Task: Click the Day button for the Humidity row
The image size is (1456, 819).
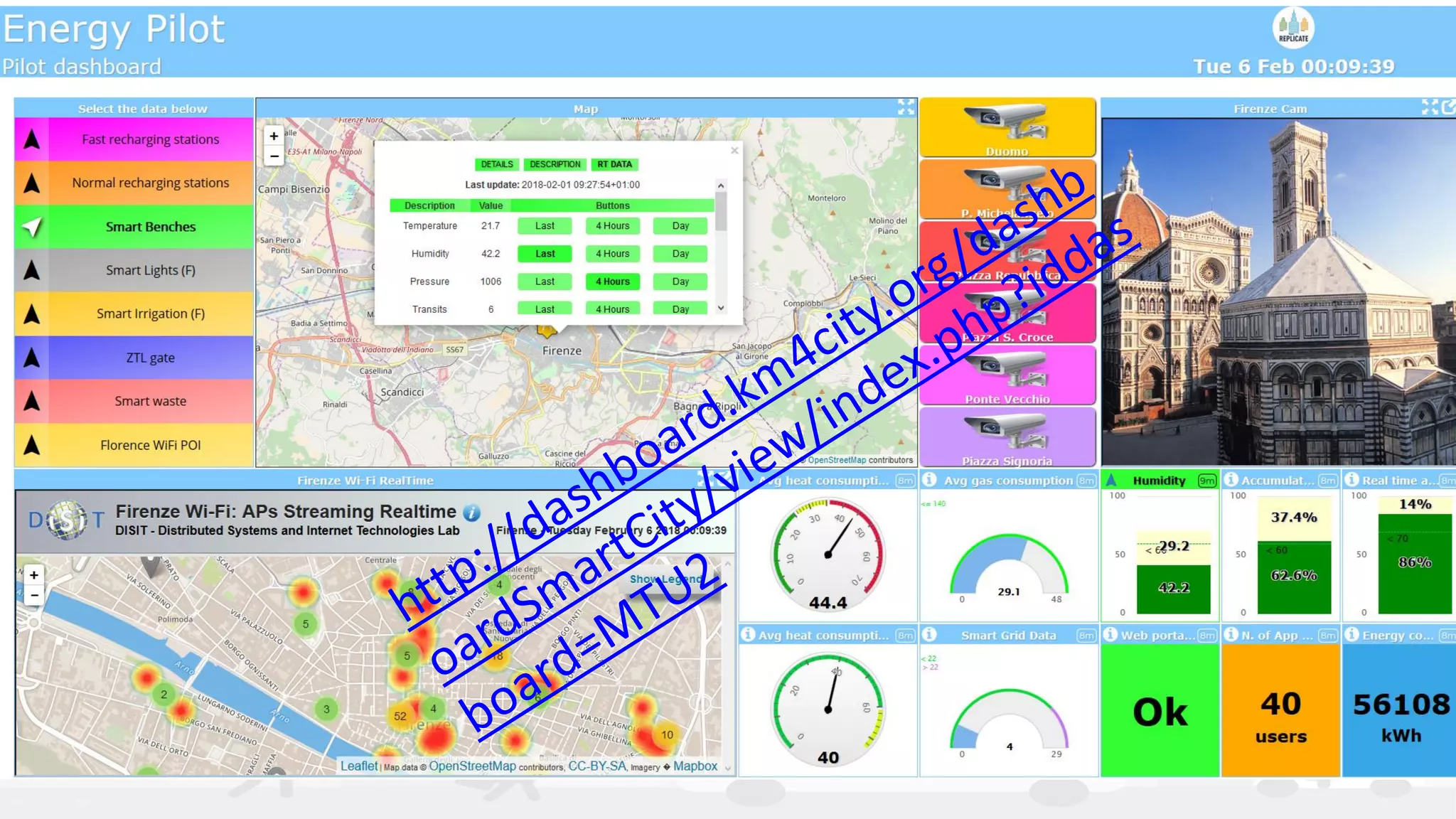Action: click(x=680, y=254)
